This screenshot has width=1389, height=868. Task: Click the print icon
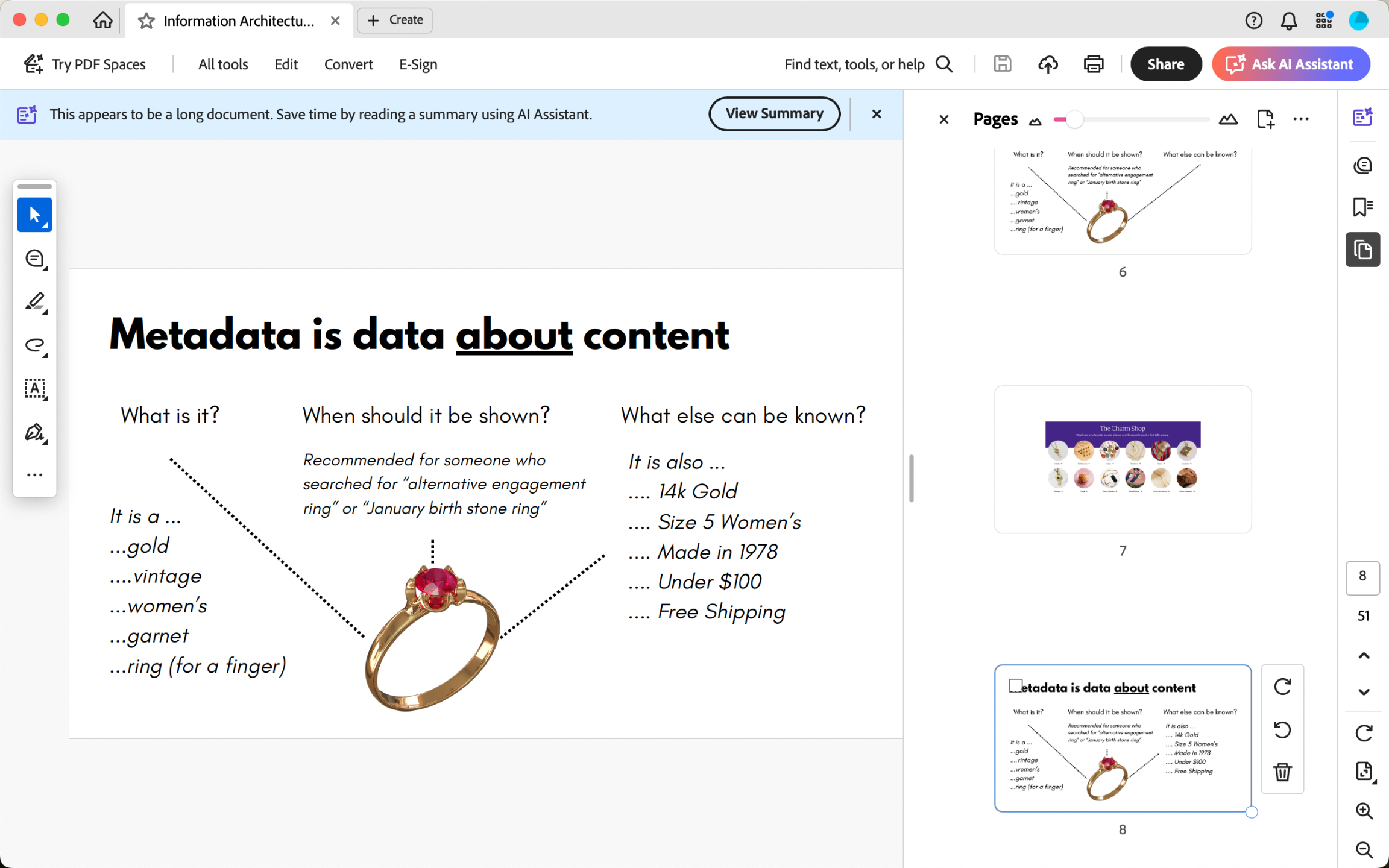(1093, 64)
